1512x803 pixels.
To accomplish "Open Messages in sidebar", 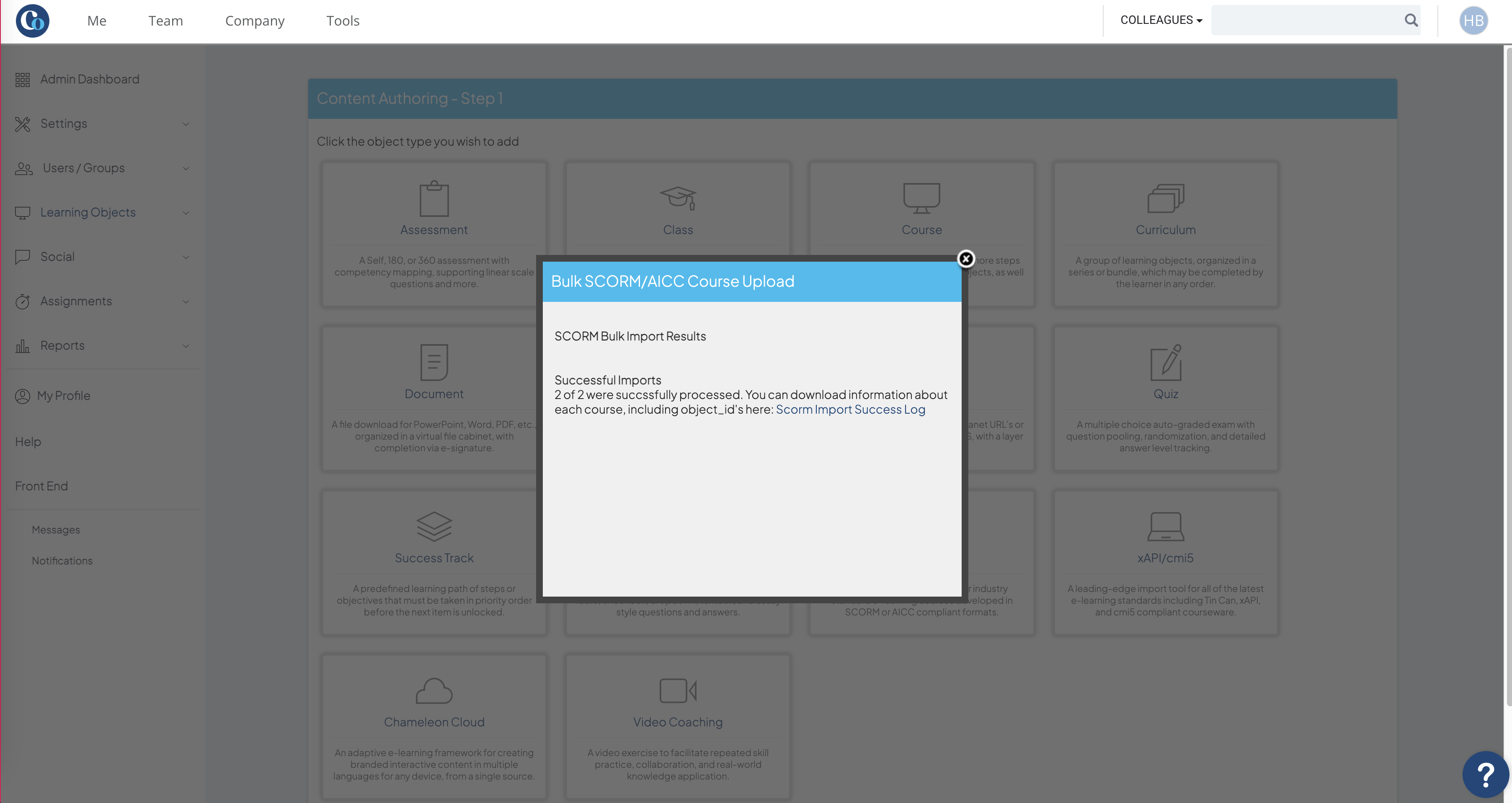I will [x=56, y=530].
